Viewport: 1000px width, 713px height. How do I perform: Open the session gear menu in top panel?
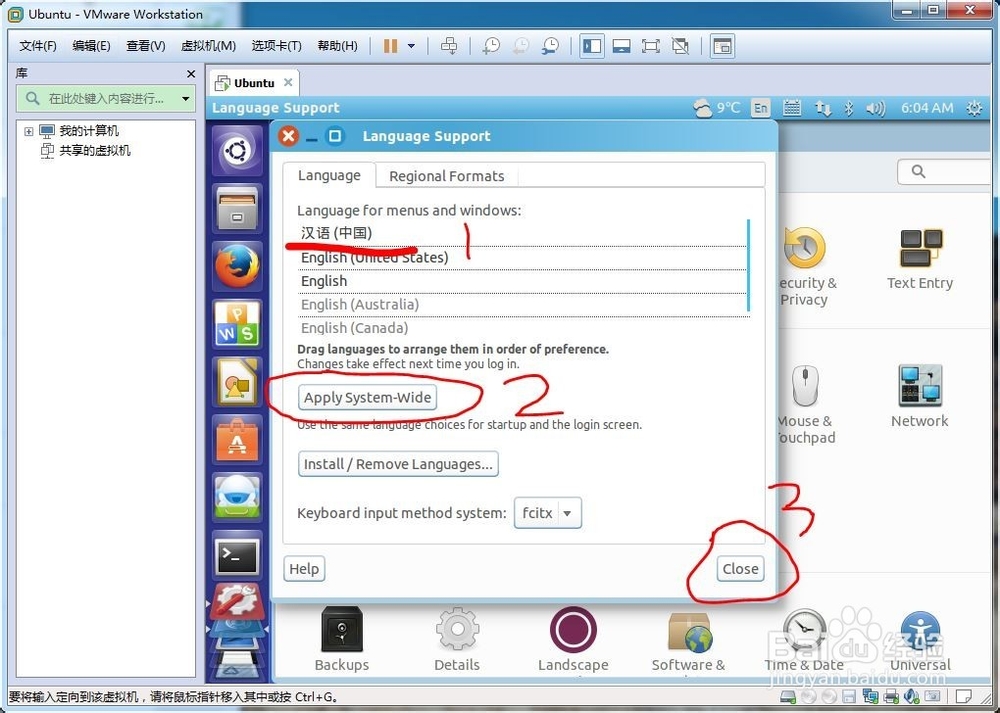coord(974,108)
